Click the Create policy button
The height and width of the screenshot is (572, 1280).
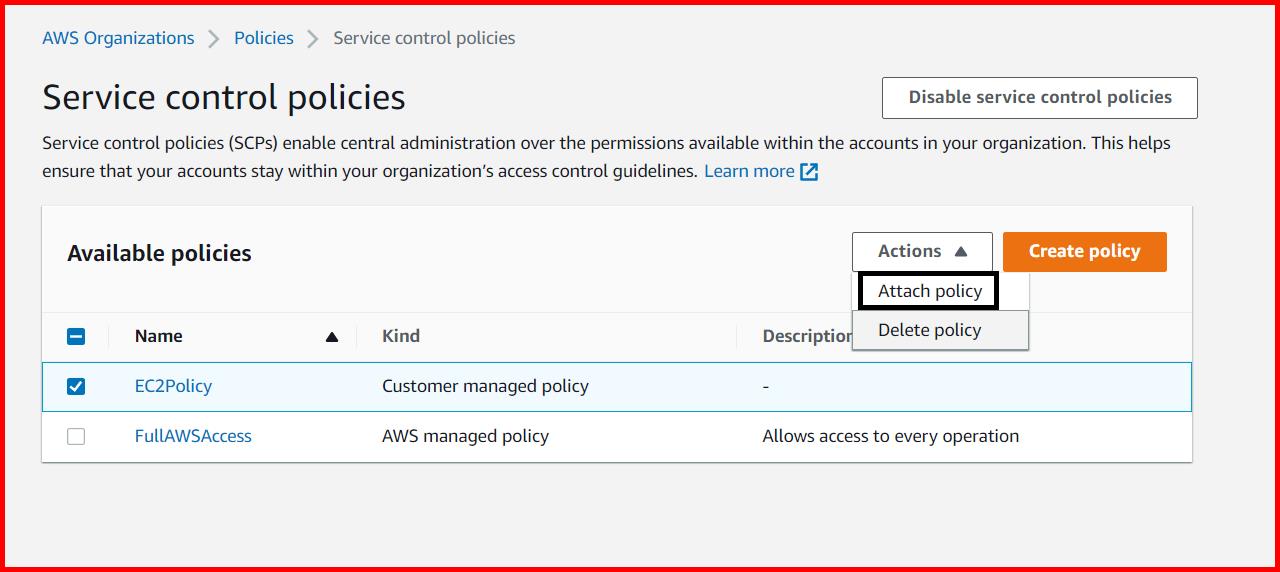pos(1085,252)
